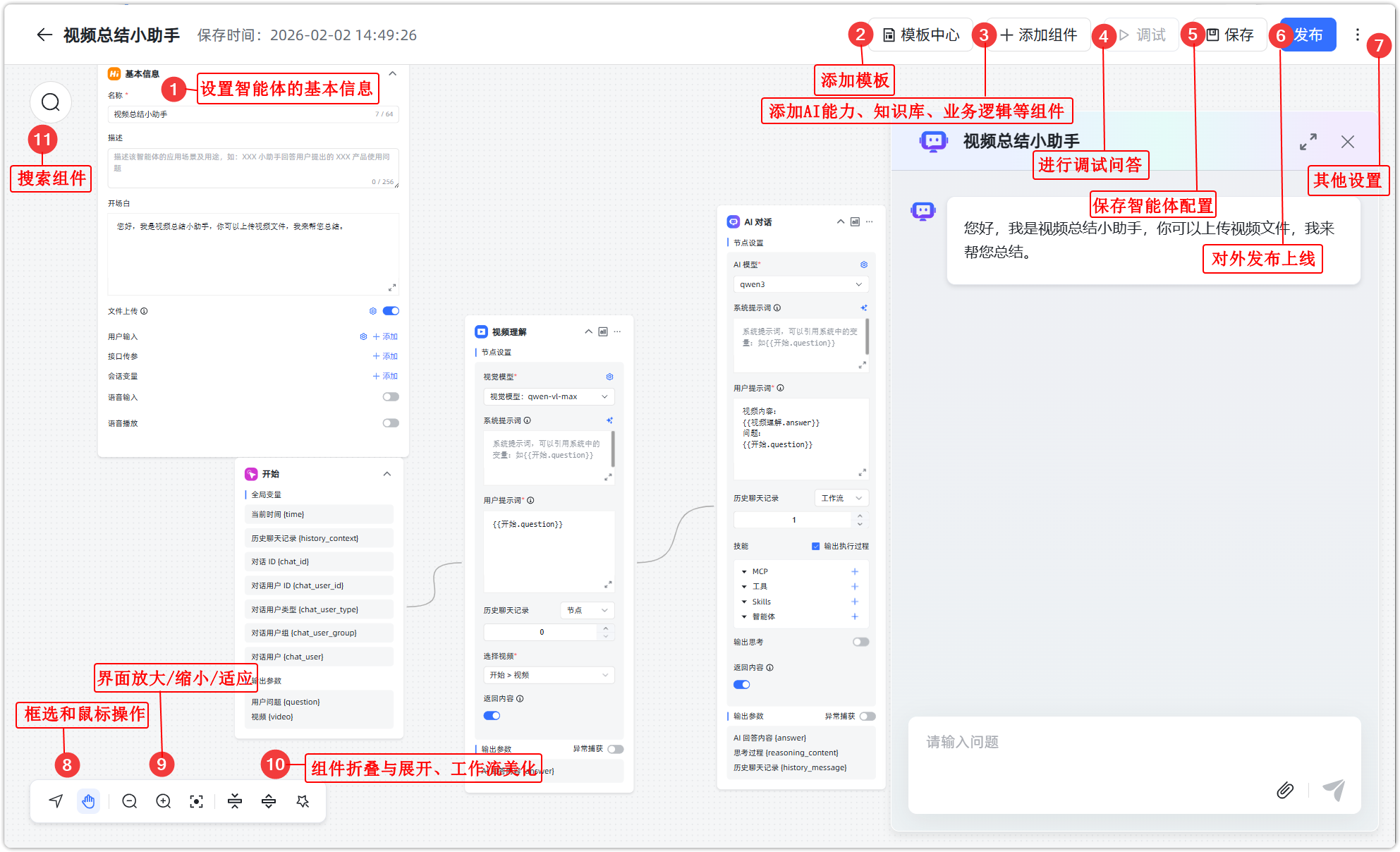Screen dimensions: 1400x852
Task: Open the 视觉模型 qwen-vl-max dropdown
Action: 548,396
